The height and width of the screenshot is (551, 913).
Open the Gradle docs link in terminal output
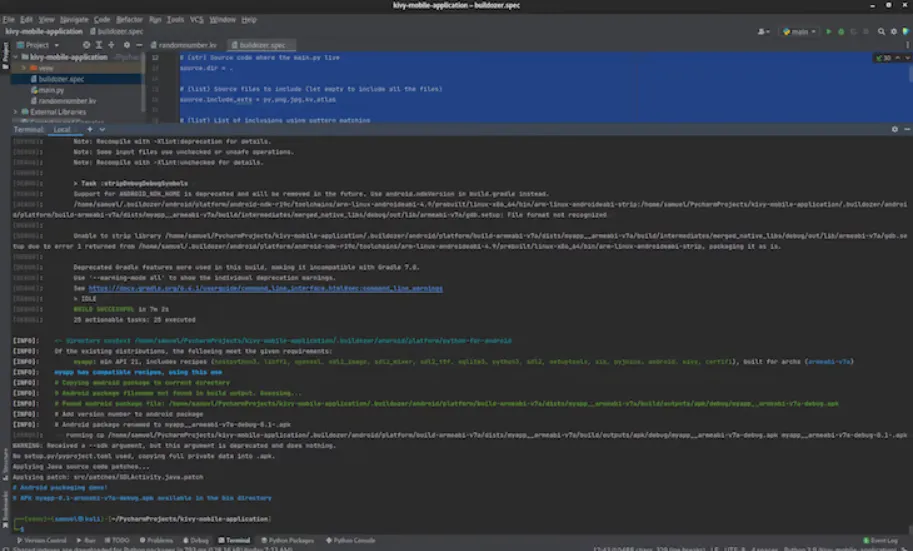pos(266,288)
